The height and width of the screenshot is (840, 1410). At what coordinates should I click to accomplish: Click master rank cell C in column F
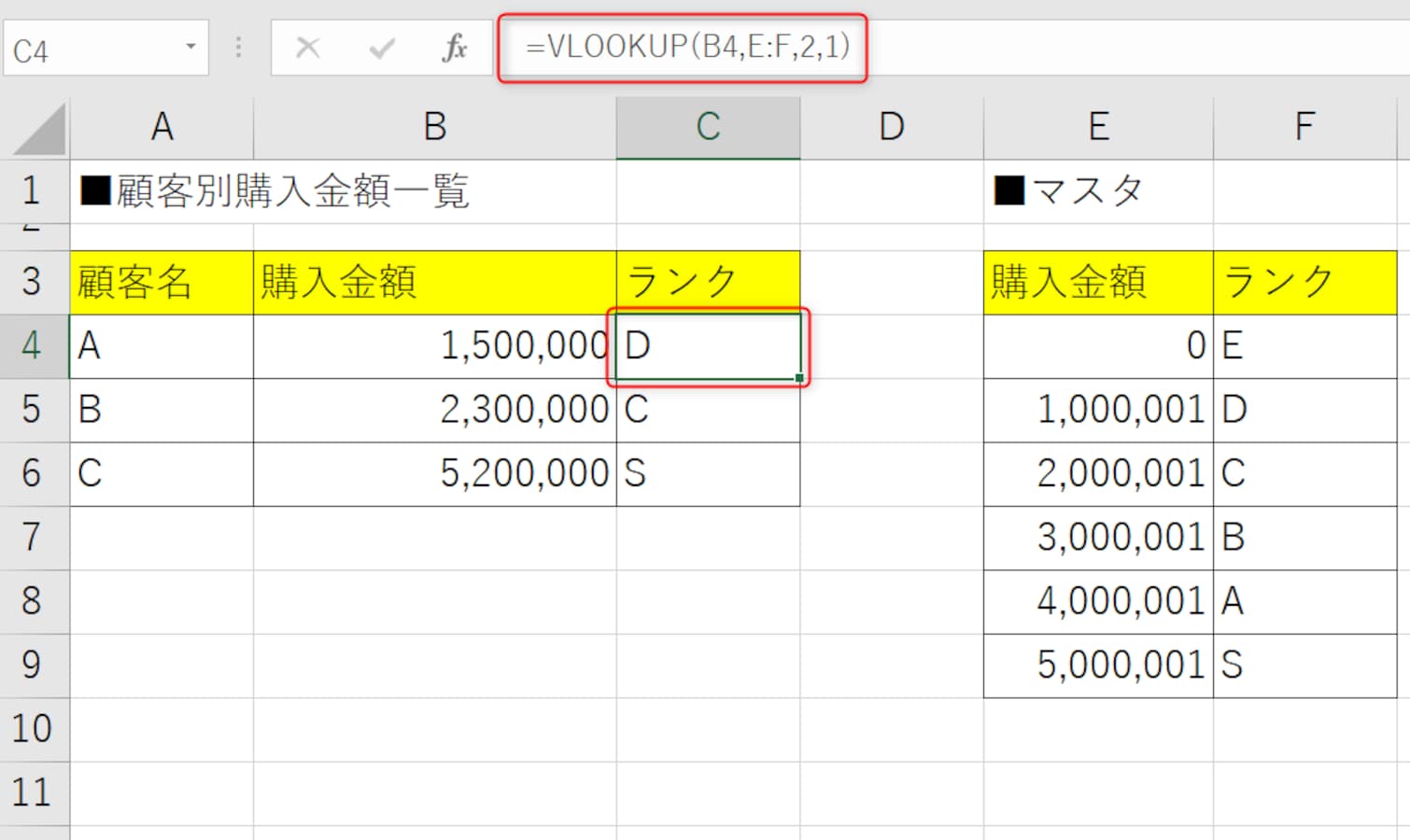click(1305, 474)
